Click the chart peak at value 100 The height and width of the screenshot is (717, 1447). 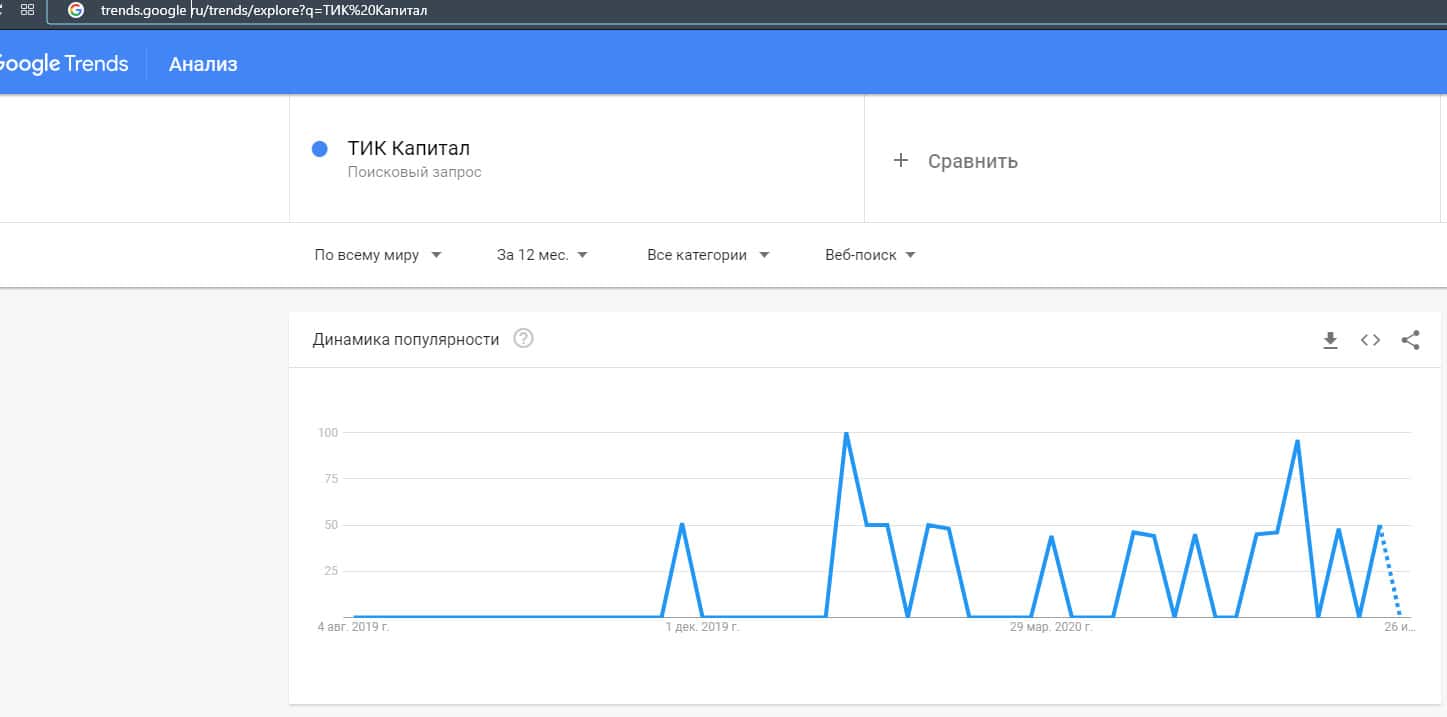pyautogui.click(x=846, y=434)
